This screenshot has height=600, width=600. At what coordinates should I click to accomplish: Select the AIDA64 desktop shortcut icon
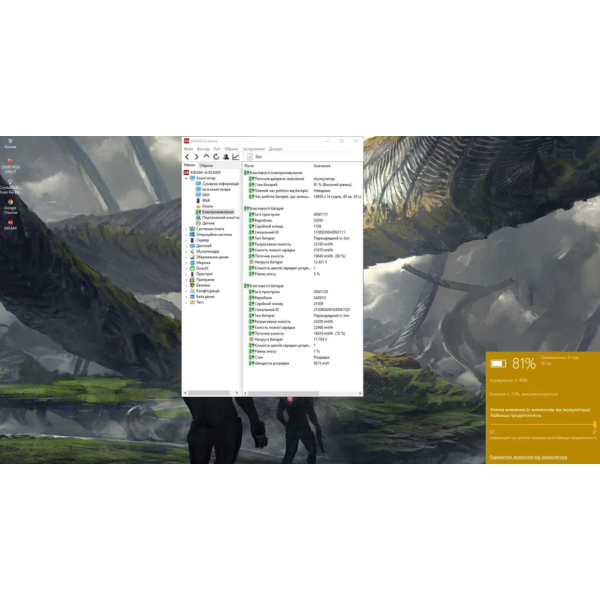[10, 225]
